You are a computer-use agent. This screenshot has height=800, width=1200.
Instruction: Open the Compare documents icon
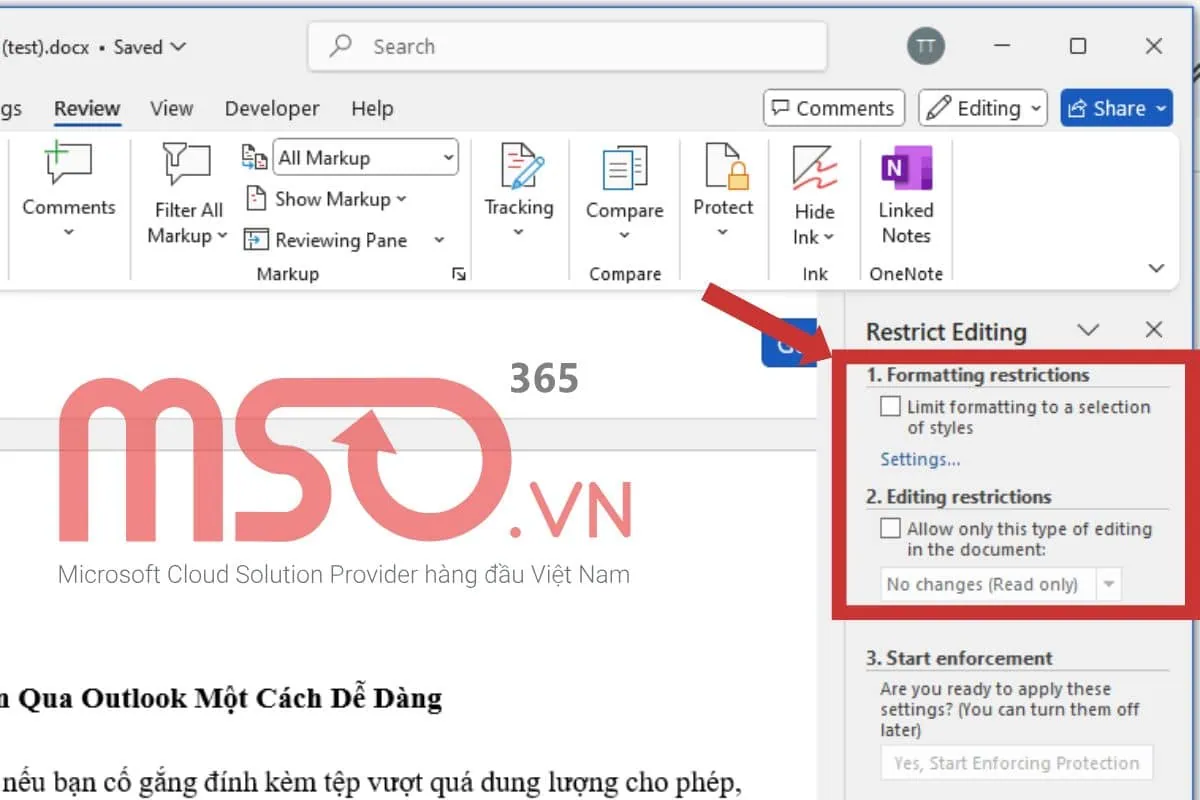pos(624,167)
